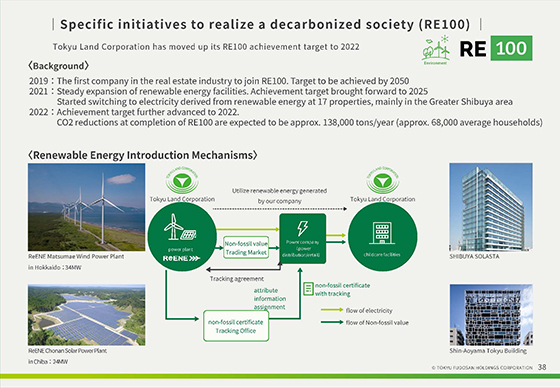Click the Tokyu Land Corporation logo above power plant
The image size is (560, 388).
pyautogui.click(x=182, y=180)
